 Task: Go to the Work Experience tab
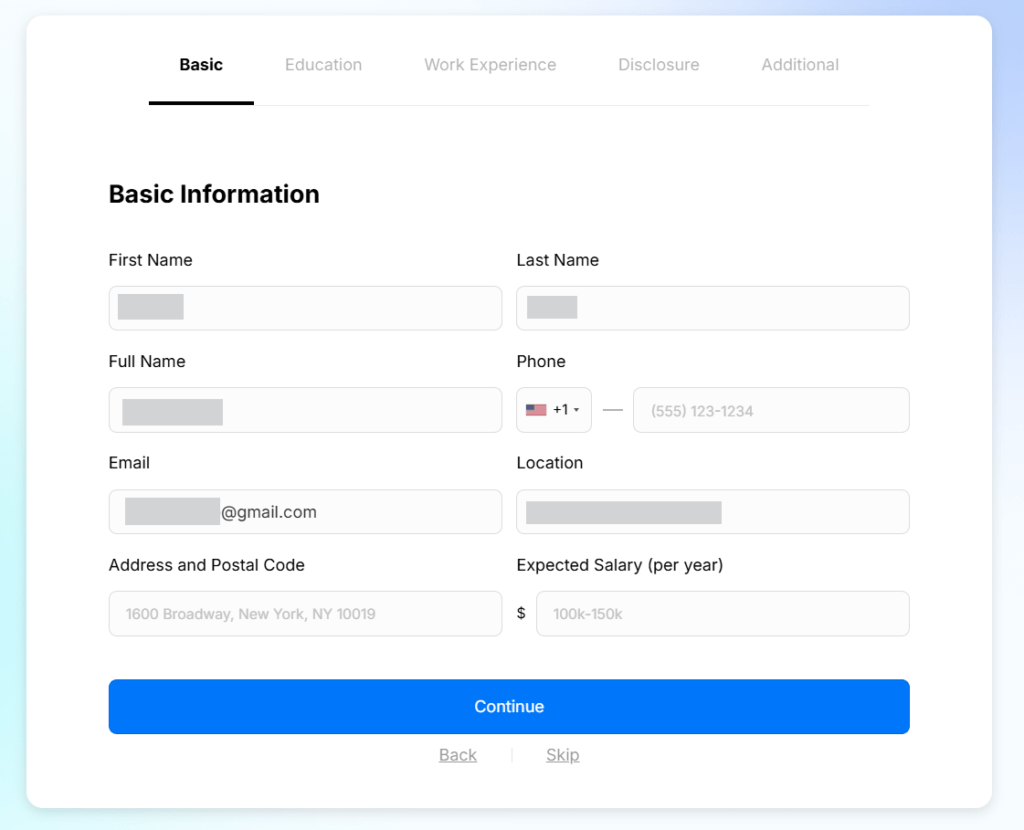(x=490, y=65)
